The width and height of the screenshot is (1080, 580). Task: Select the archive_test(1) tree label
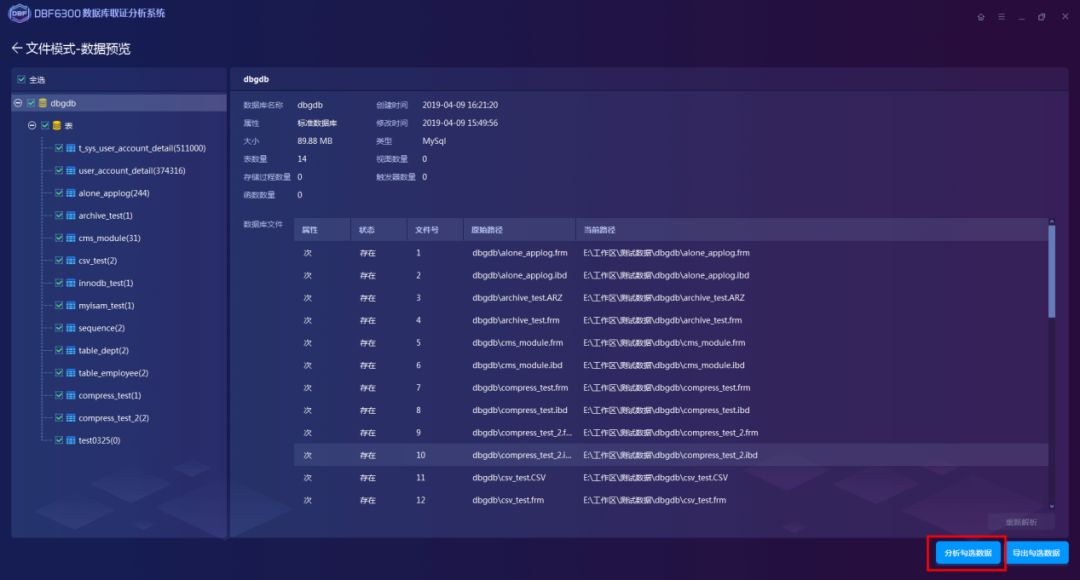click(x=105, y=216)
